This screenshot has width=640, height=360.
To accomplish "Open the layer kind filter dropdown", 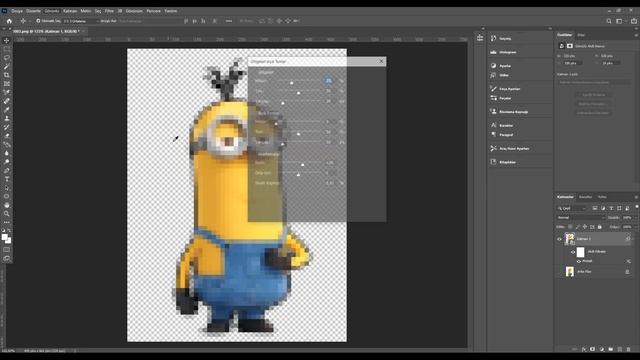I will coord(572,208).
